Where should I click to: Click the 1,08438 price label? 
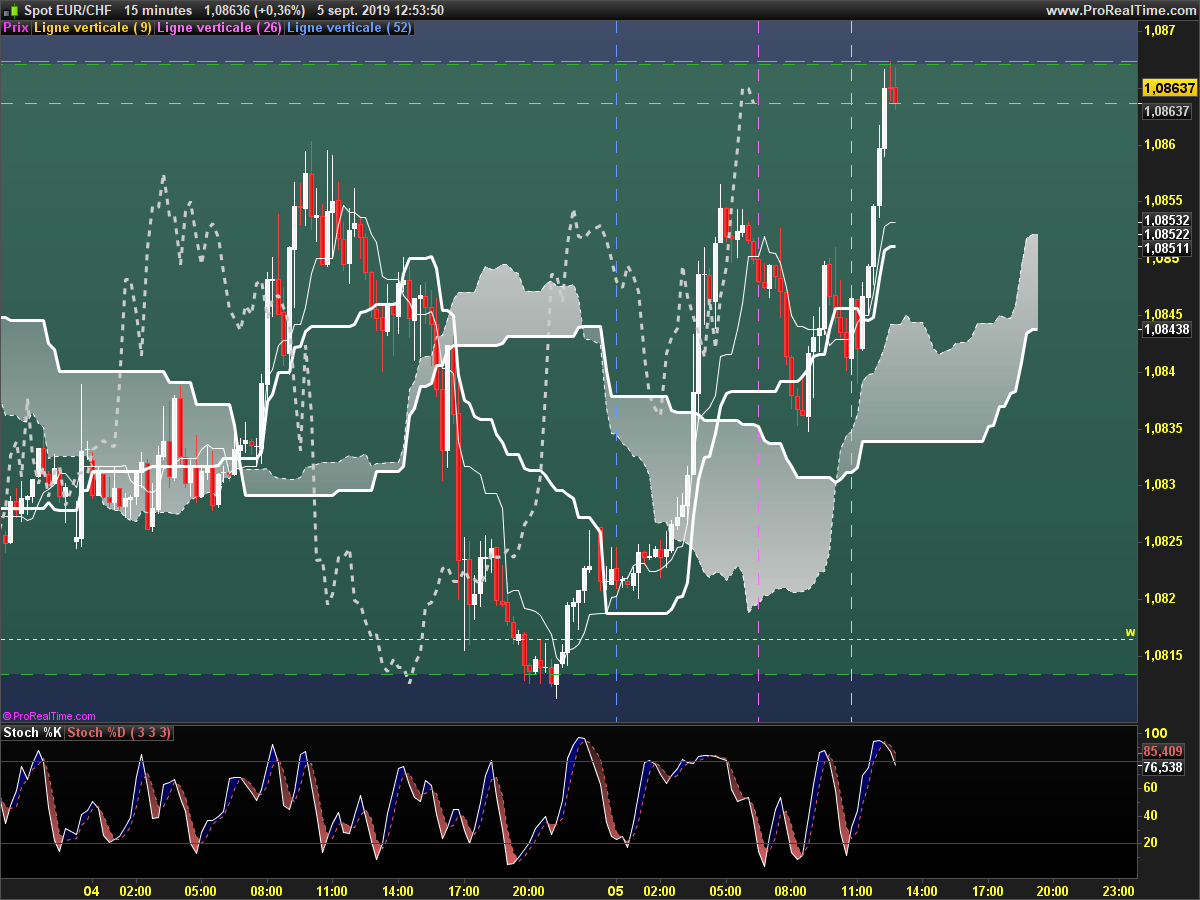1166,328
